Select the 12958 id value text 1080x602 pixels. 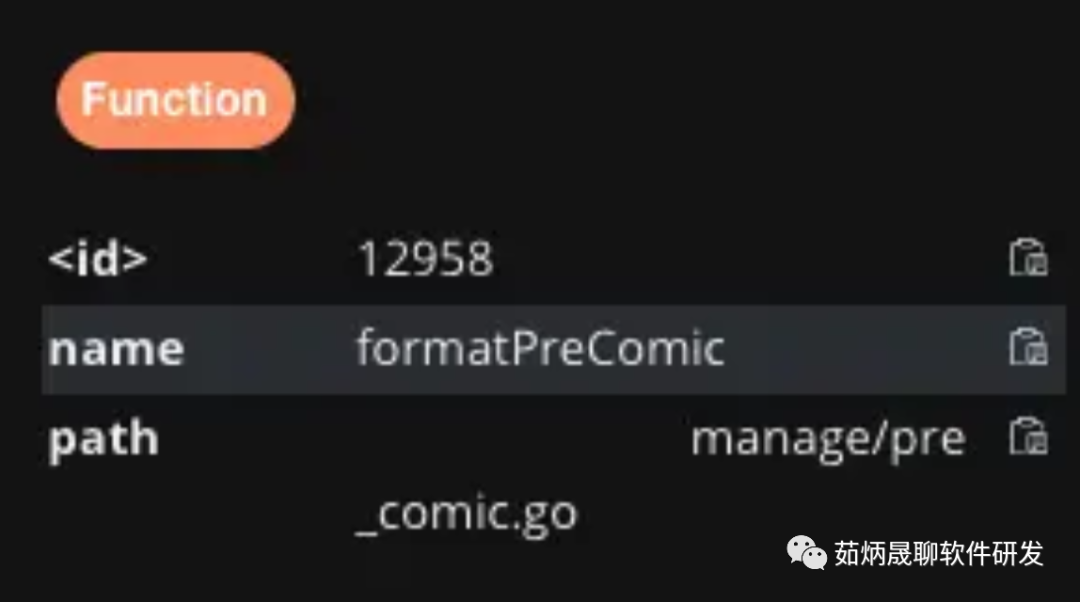[x=426, y=259]
